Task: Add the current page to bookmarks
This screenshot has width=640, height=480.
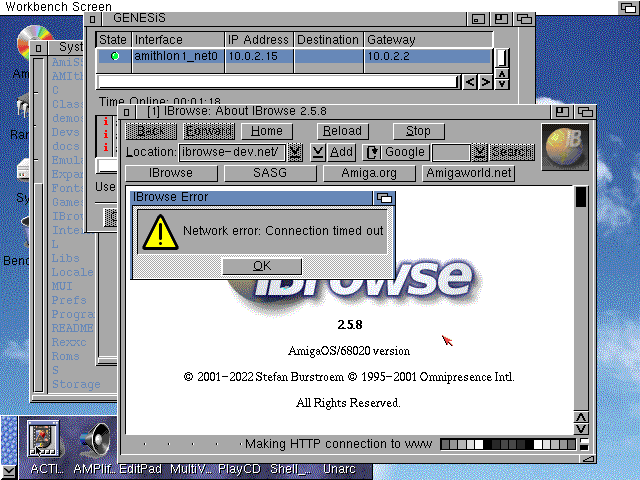Action: coord(341,152)
